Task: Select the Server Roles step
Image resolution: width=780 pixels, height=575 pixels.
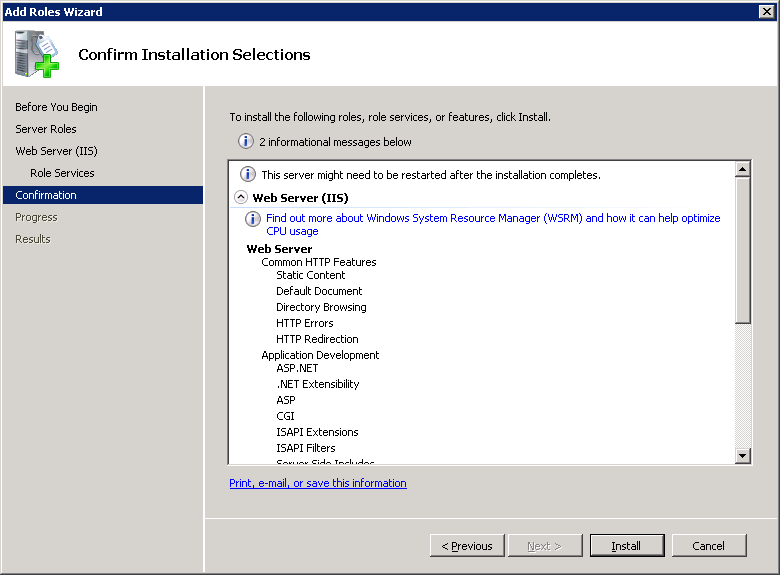Action: tap(45, 129)
